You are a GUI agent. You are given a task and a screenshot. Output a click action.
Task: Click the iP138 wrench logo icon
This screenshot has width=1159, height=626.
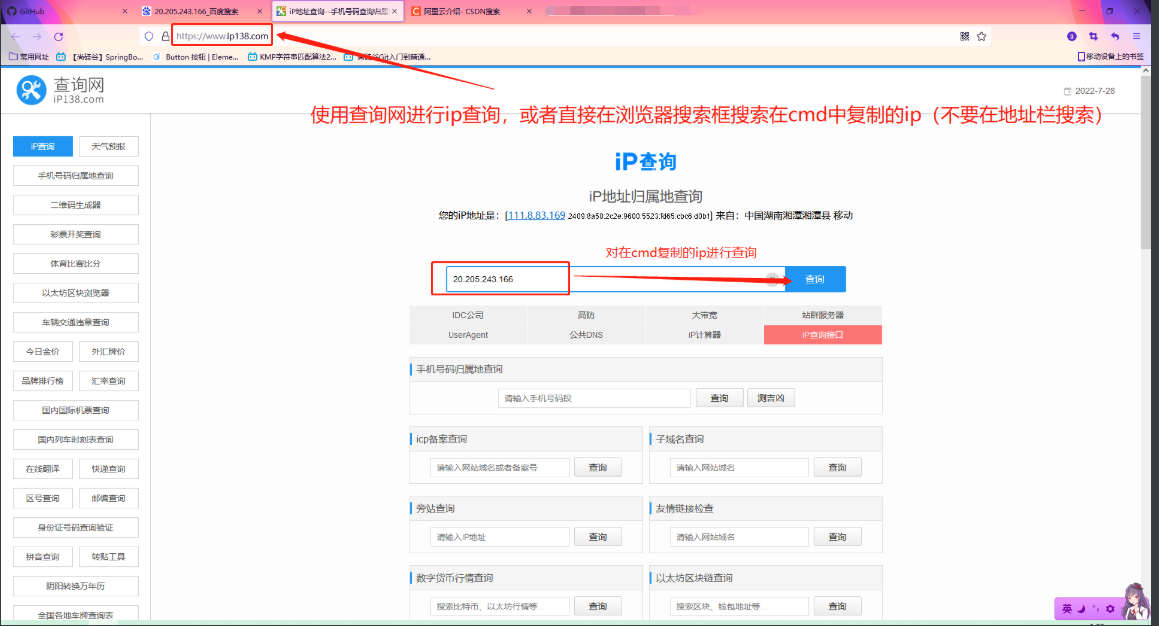pos(31,90)
